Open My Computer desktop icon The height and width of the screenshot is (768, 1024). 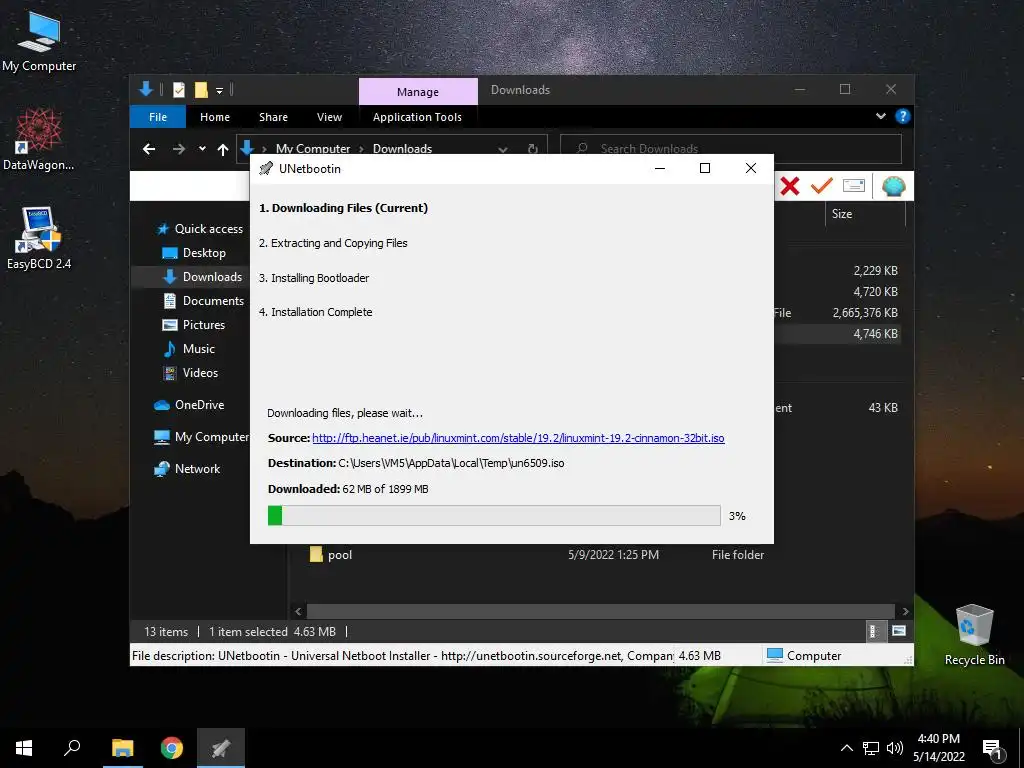[x=39, y=42]
